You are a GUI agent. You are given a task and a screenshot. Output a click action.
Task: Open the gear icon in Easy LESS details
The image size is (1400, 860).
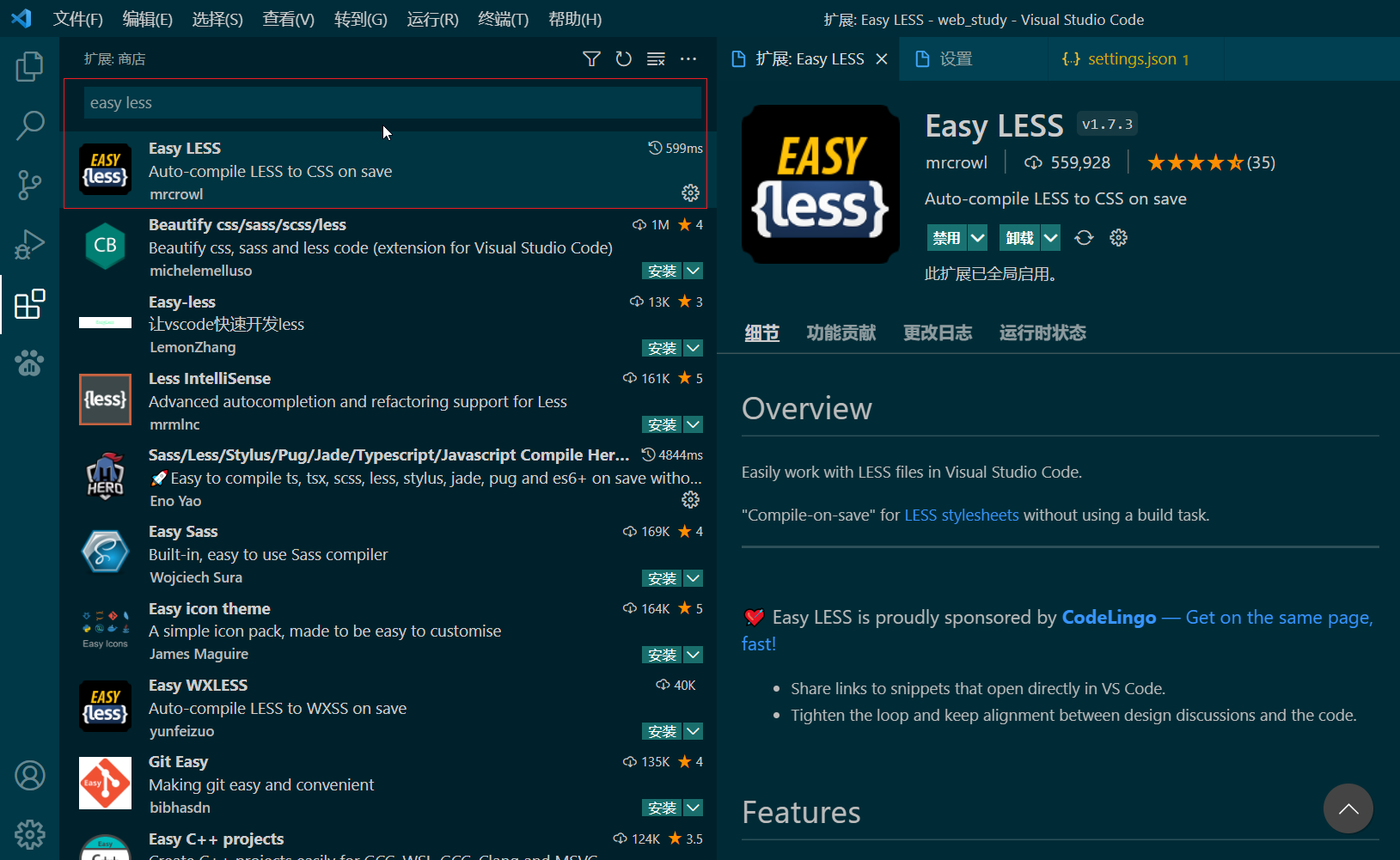point(1118,238)
